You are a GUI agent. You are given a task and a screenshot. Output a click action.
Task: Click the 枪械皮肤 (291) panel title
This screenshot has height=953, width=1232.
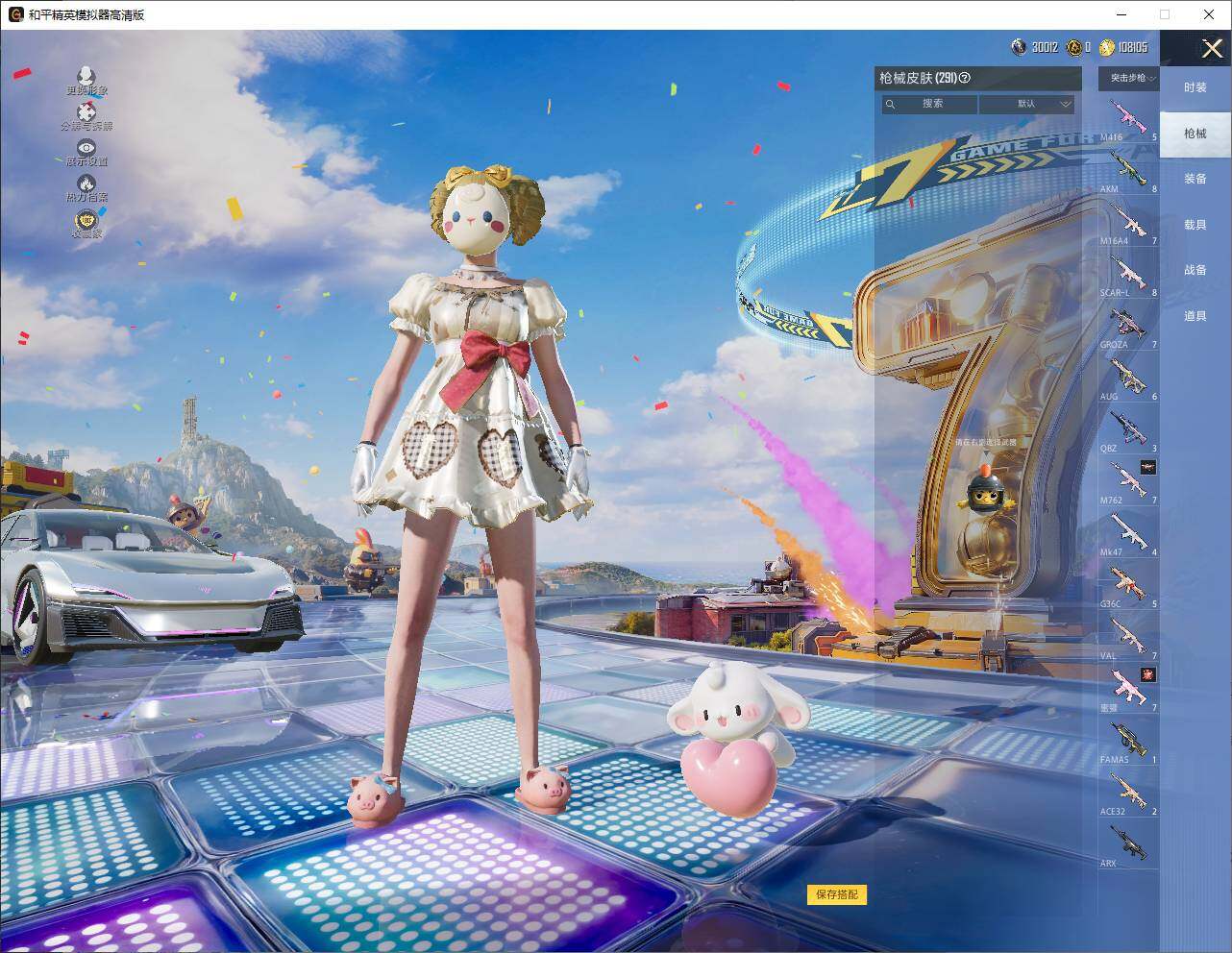[918, 78]
